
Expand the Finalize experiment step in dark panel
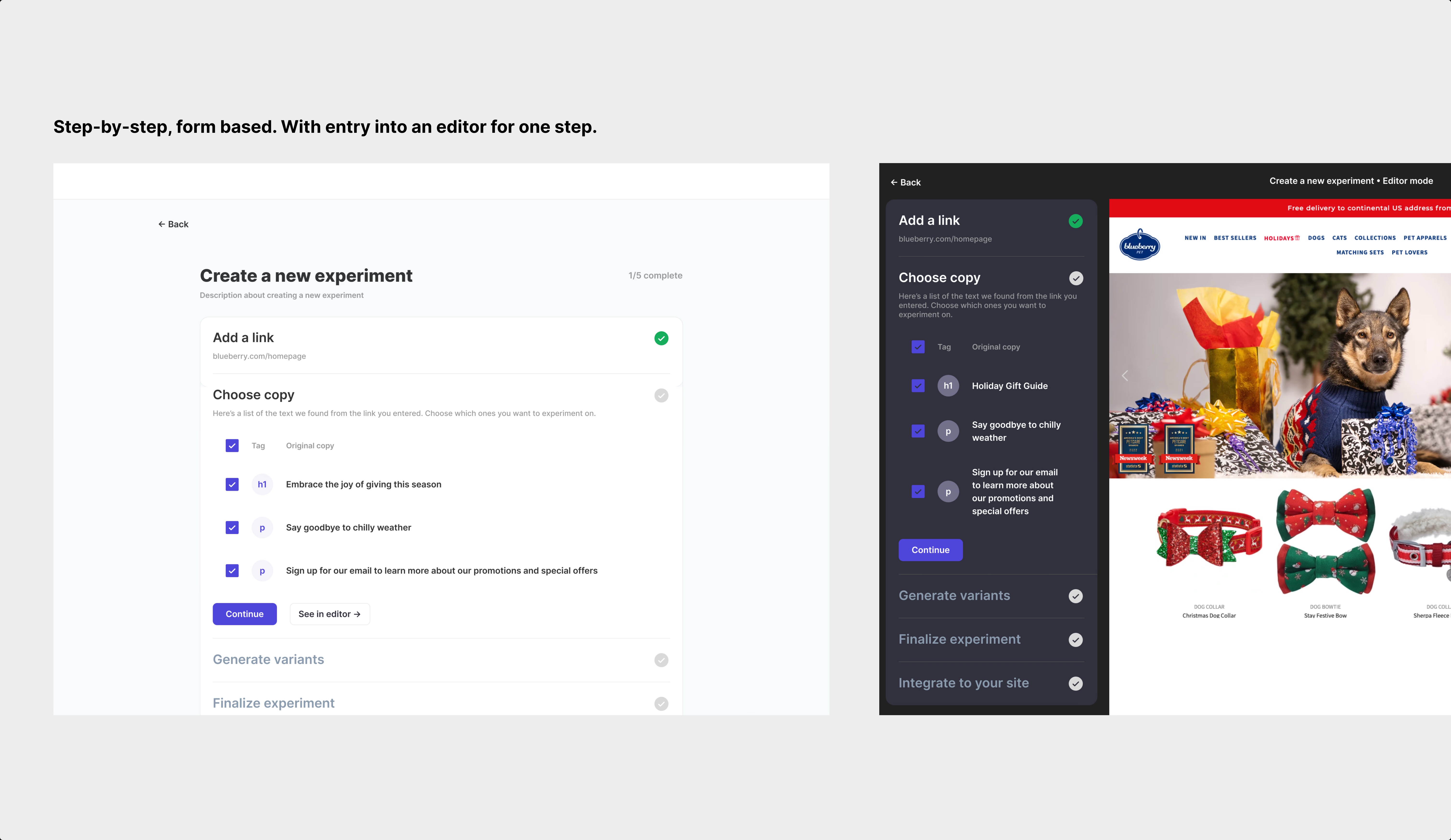click(x=959, y=640)
